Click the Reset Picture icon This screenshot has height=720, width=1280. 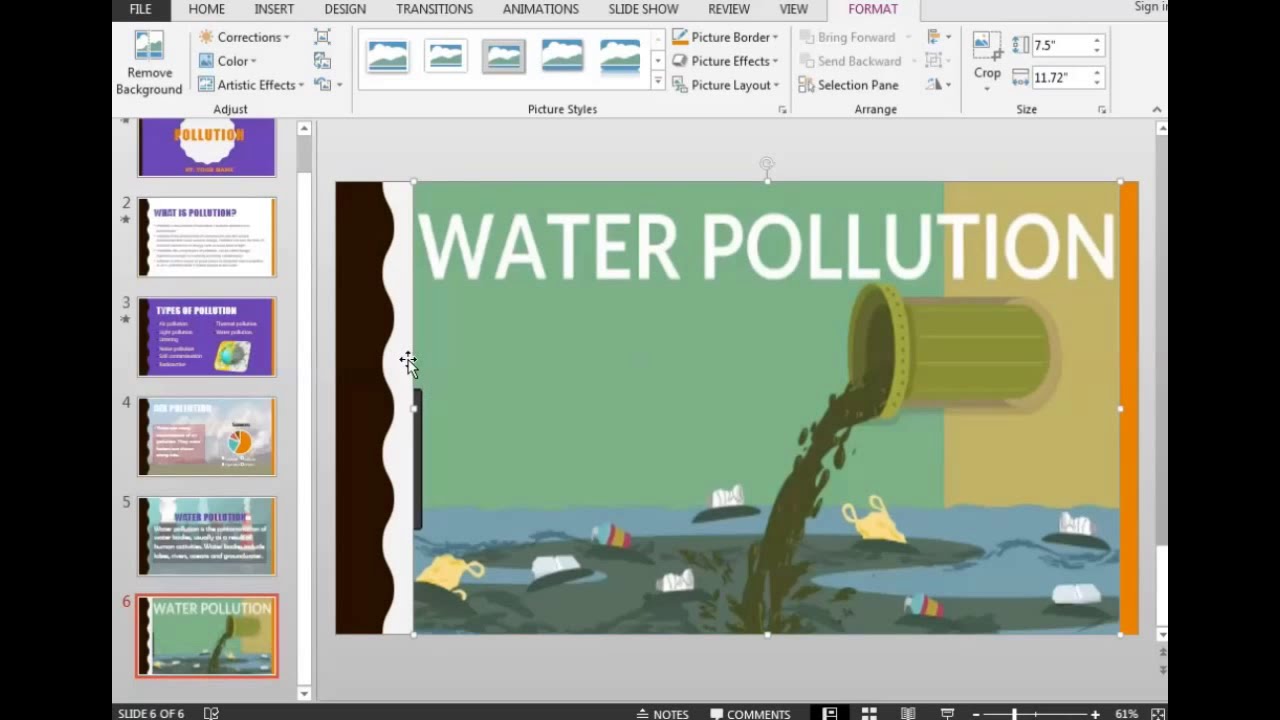[x=322, y=85]
